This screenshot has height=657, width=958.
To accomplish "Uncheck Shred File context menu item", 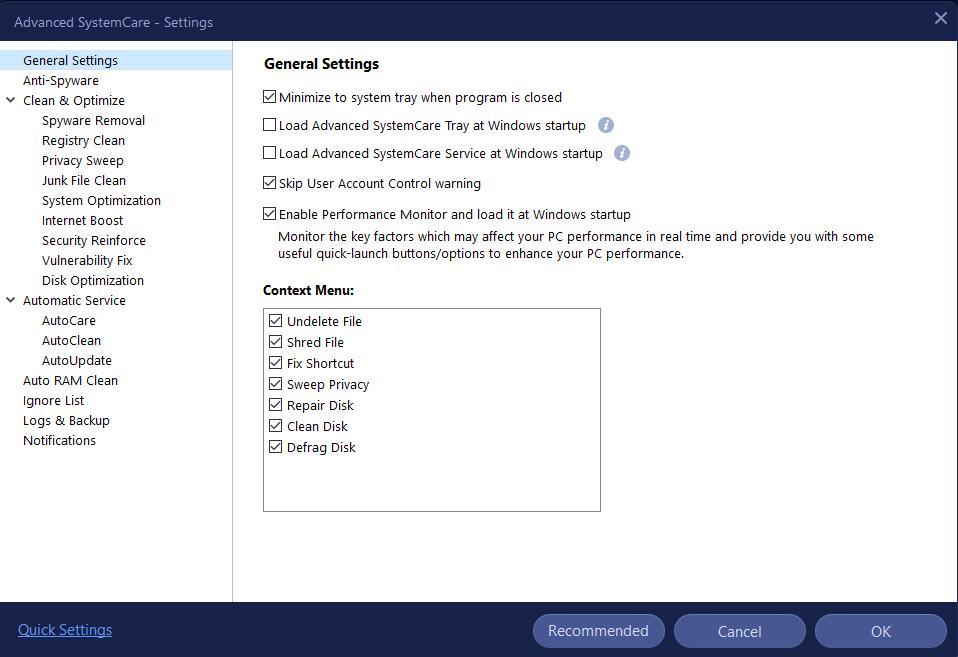I will pyautogui.click(x=276, y=342).
